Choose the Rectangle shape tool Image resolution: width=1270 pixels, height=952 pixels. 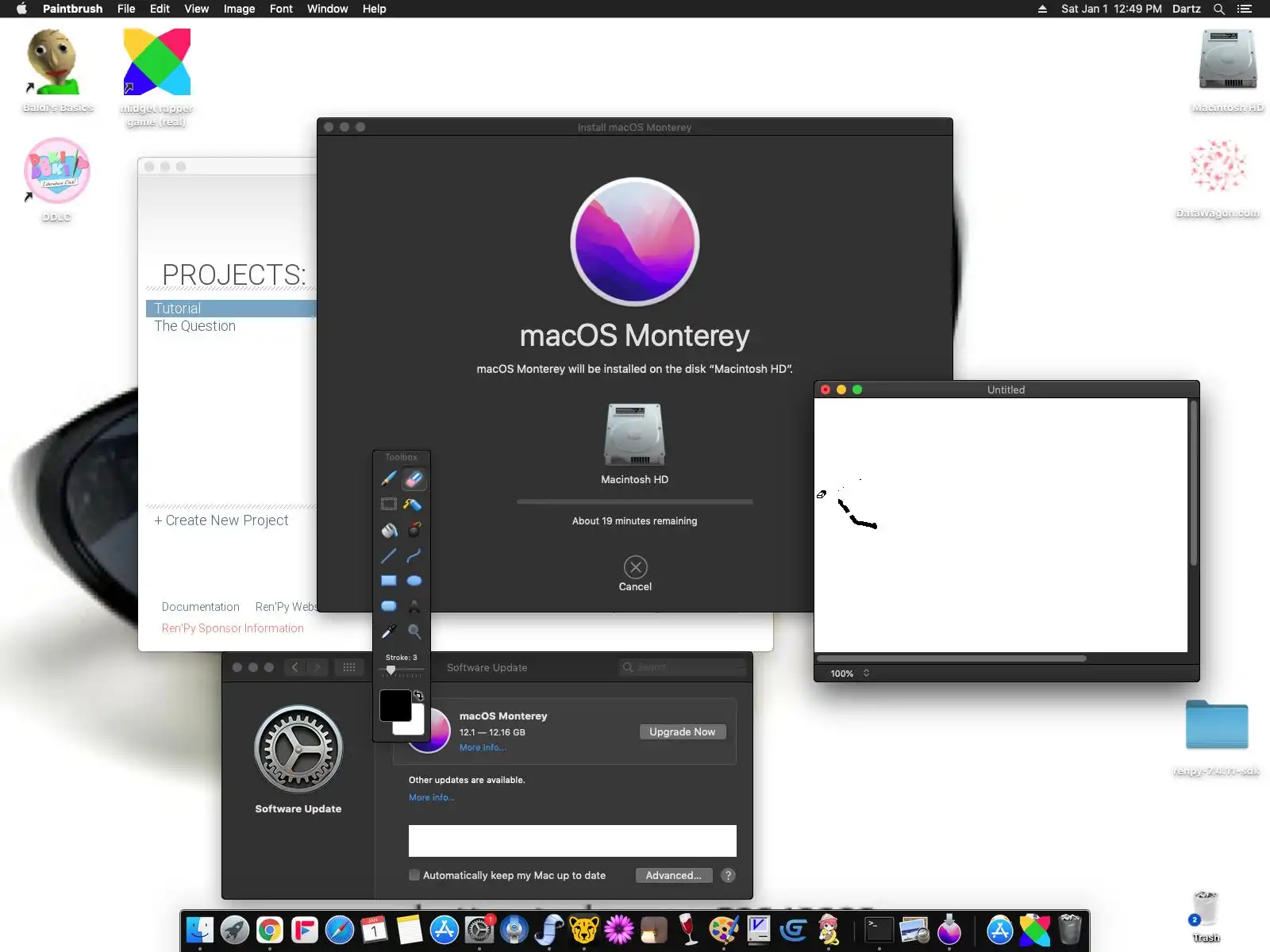click(389, 581)
